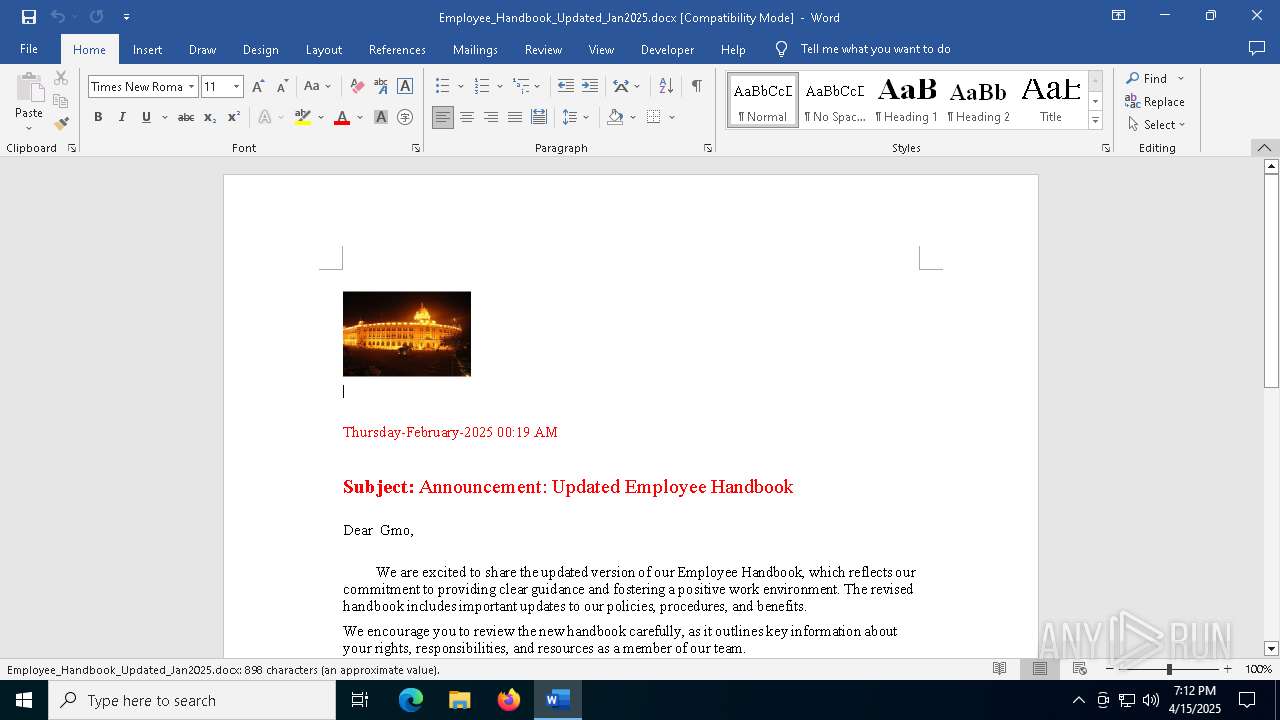1280x720 pixels.
Task: Toggle Italic formatting
Action: point(122,117)
